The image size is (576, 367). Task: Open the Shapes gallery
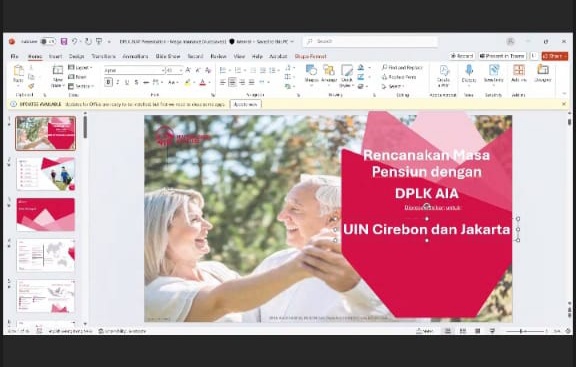(x=312, y=73)
